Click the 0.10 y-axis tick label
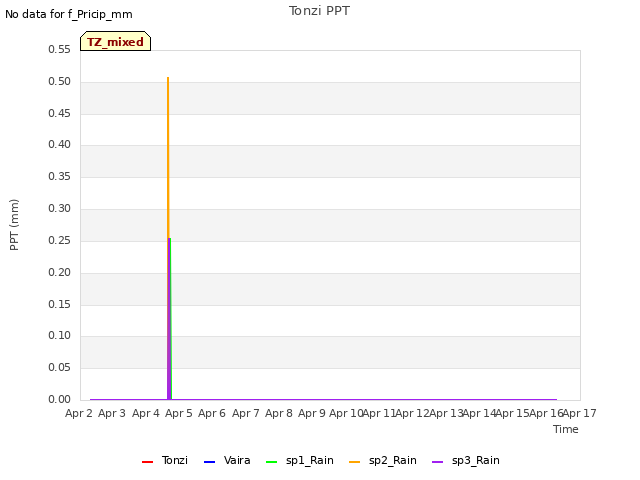This screenshot has height=480, width=640. (x=60, y=336)
